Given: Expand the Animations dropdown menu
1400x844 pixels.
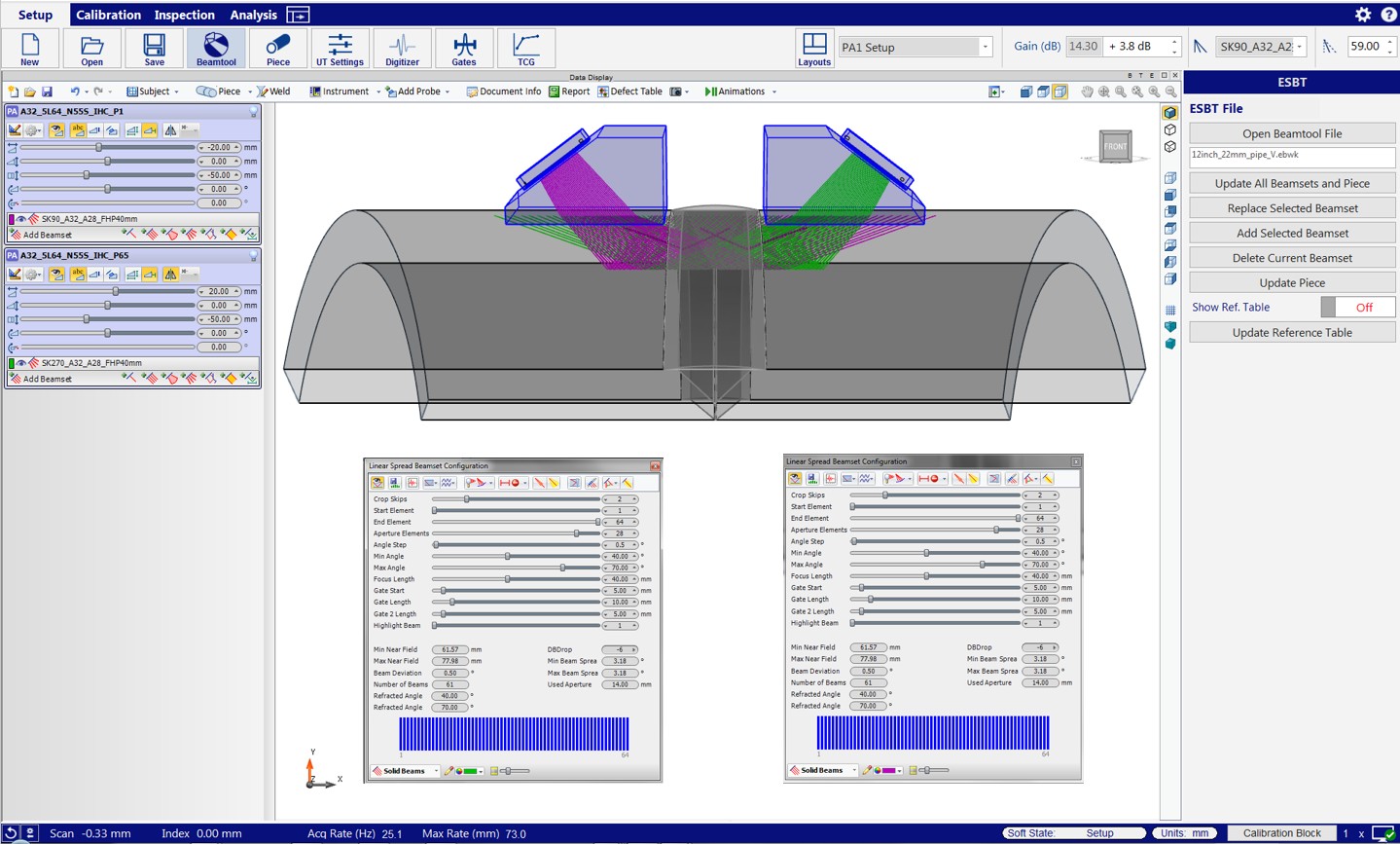Looking at the screenshot, I should [x=774, y=92].
